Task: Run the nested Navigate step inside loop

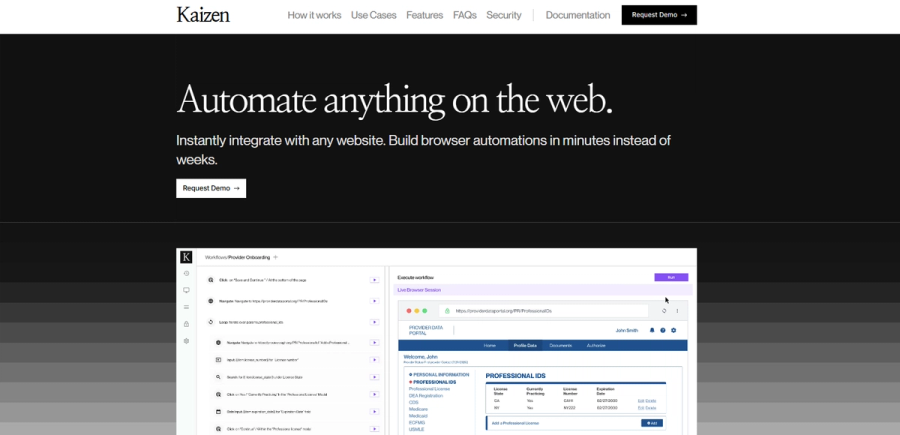Action: click(x=374, y=343)
